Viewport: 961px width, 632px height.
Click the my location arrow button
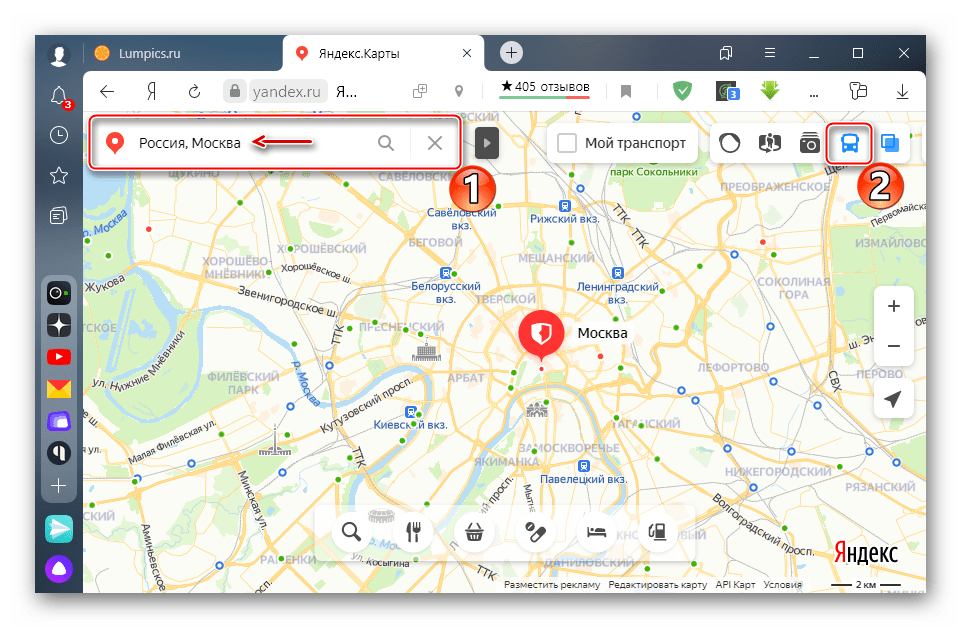[893, 399]
